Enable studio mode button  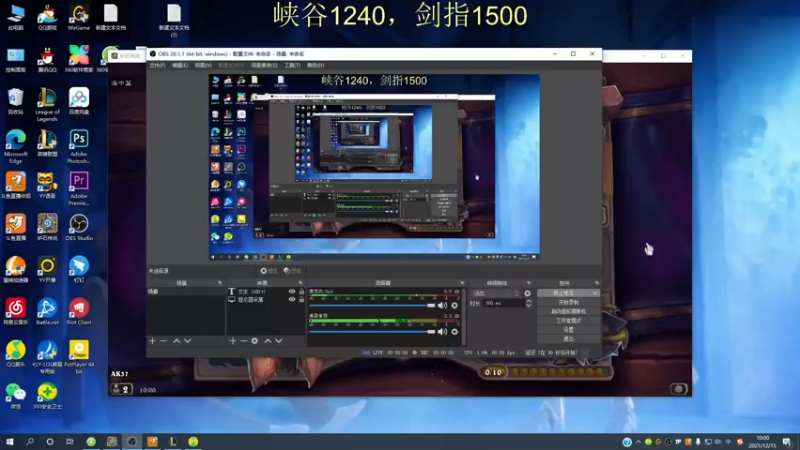pyautogui.click(x=568, y=320)
